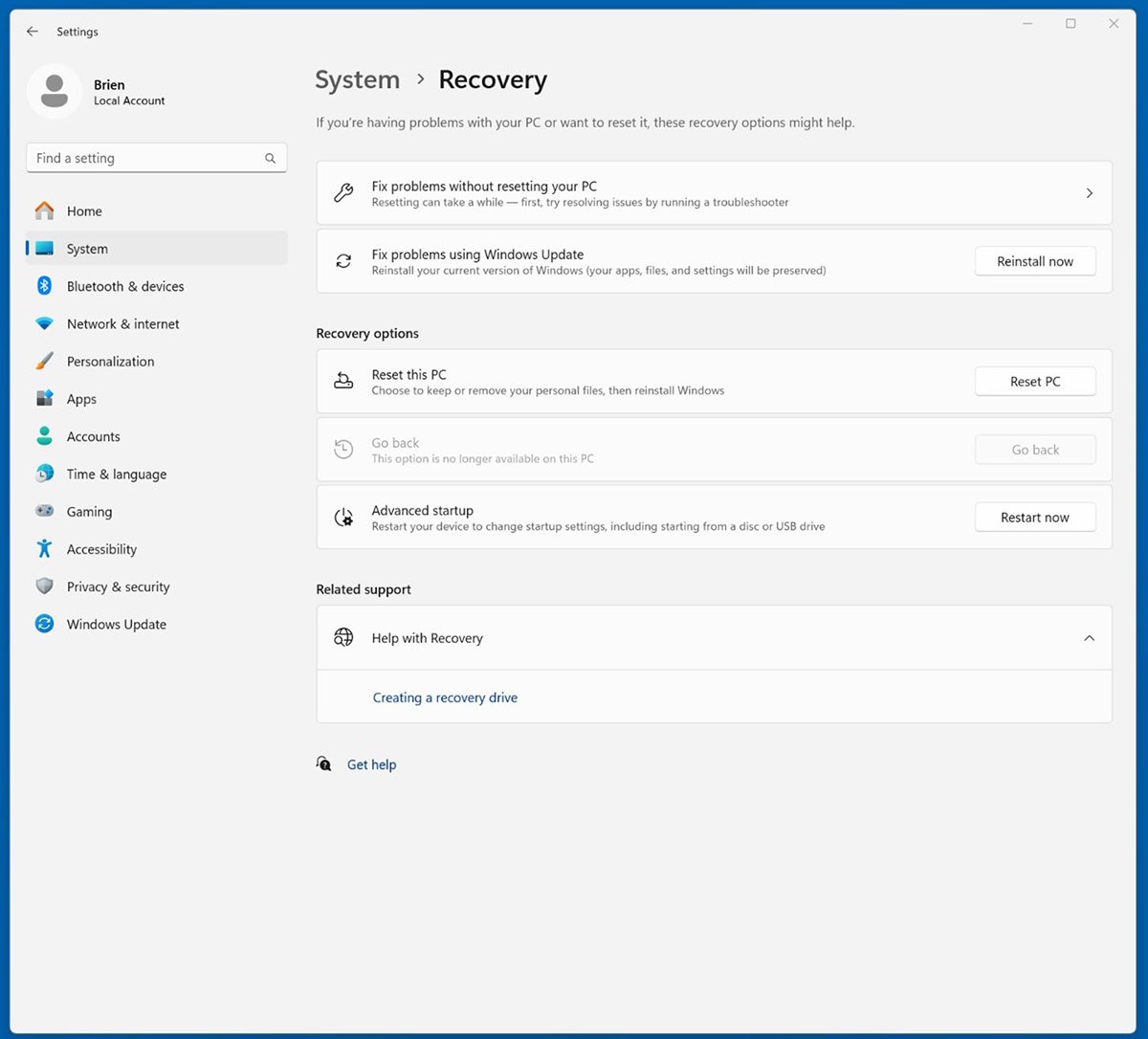The height and width of the screenshot is (1039, 1148).
Task: Click the Gaming controller icon
Action: pos(44,512)
